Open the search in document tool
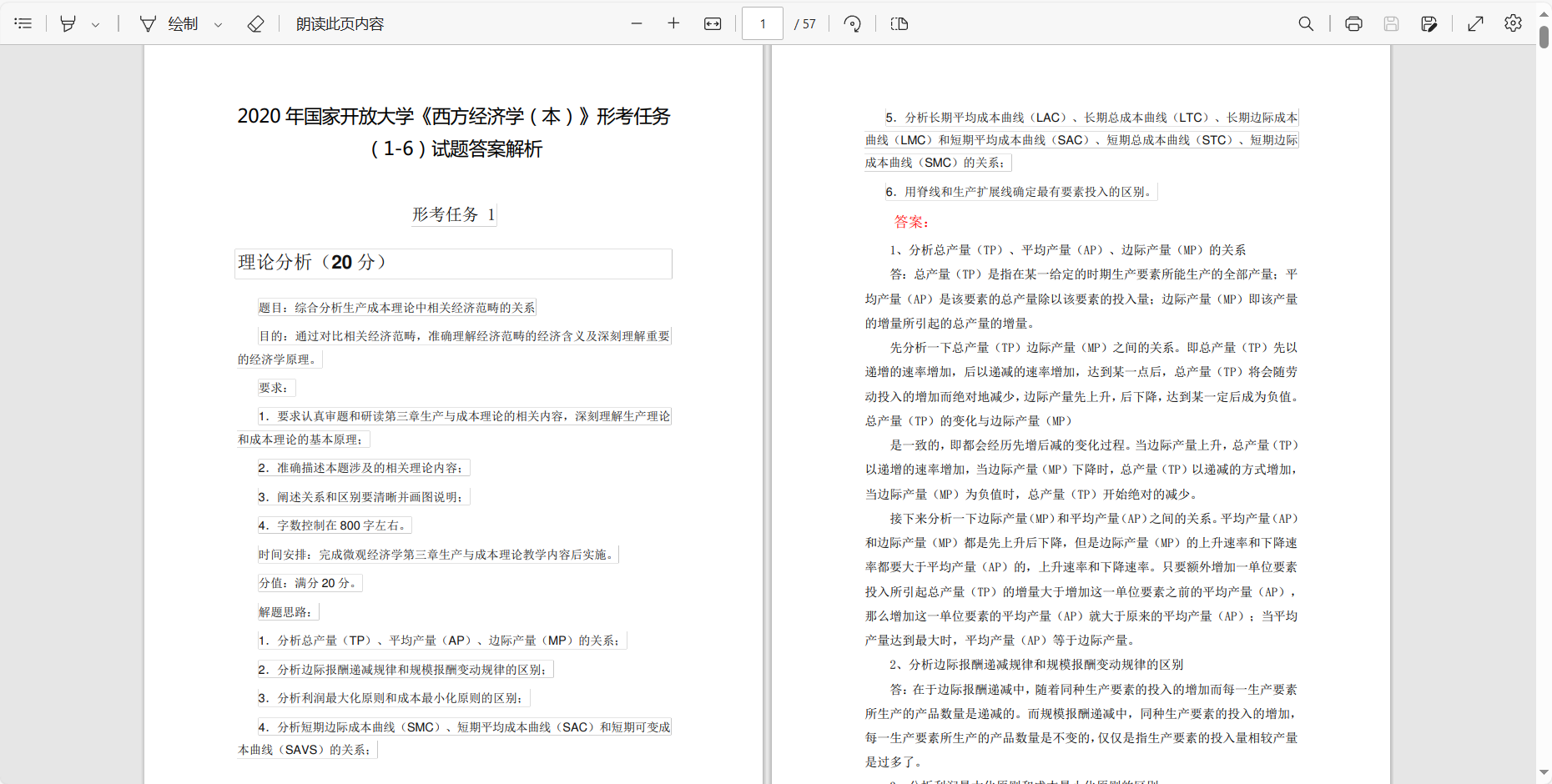 tap(1306, 23)
